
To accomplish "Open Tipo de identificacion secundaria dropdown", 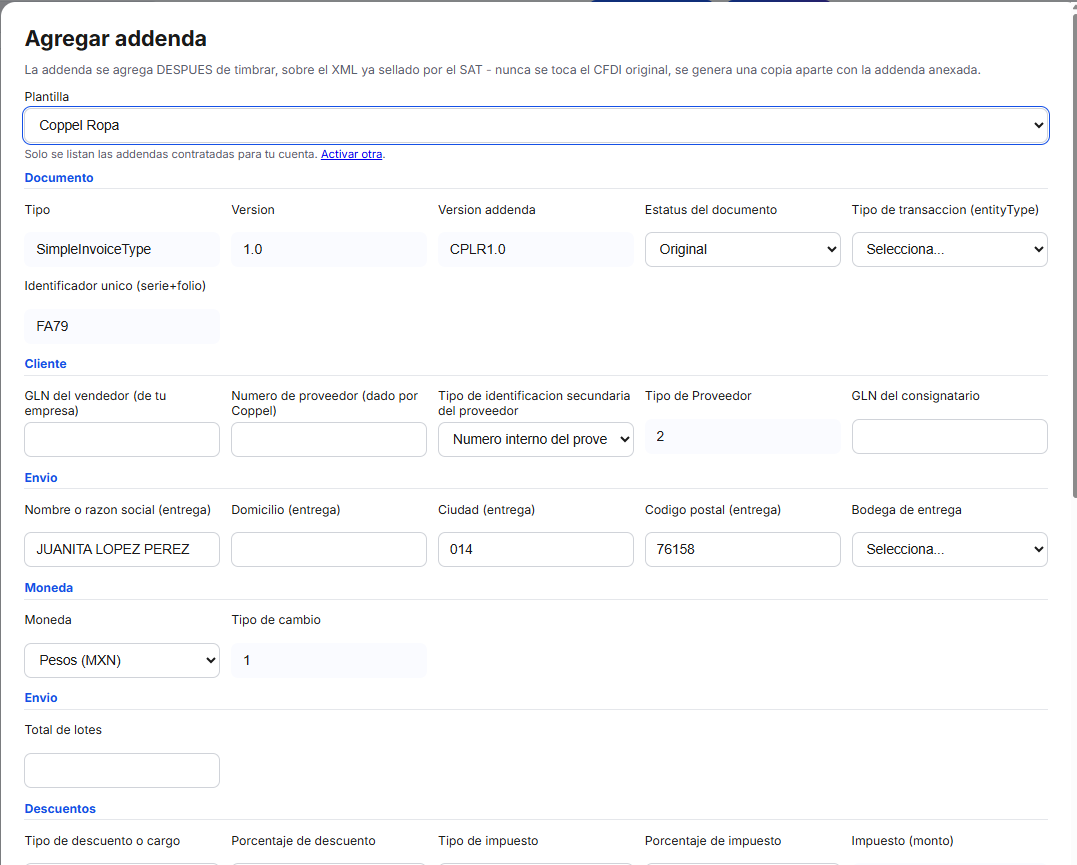I will [536, 439].
